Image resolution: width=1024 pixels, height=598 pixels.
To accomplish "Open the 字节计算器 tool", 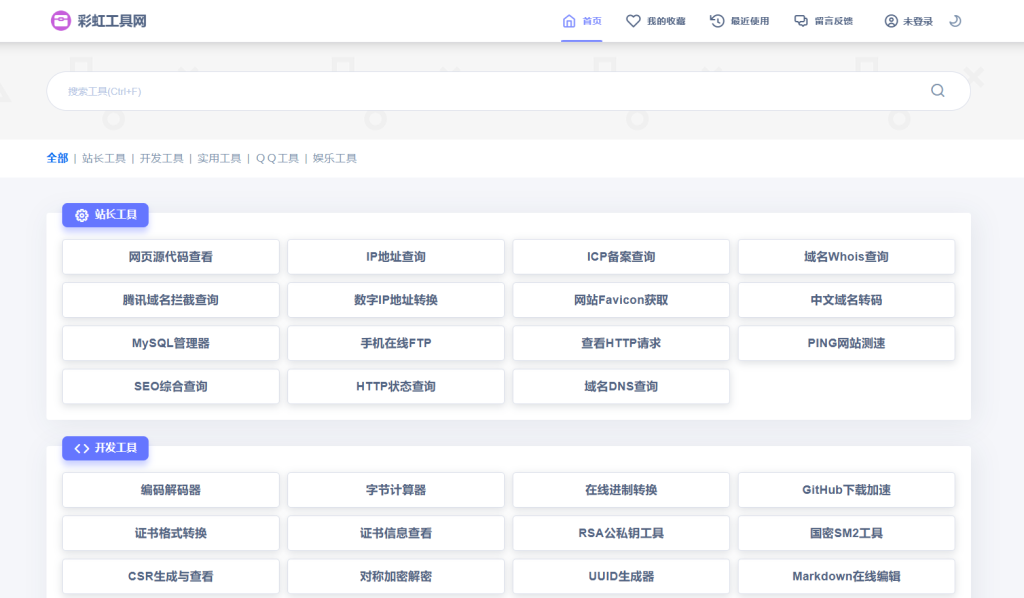I will coord(396,490).
